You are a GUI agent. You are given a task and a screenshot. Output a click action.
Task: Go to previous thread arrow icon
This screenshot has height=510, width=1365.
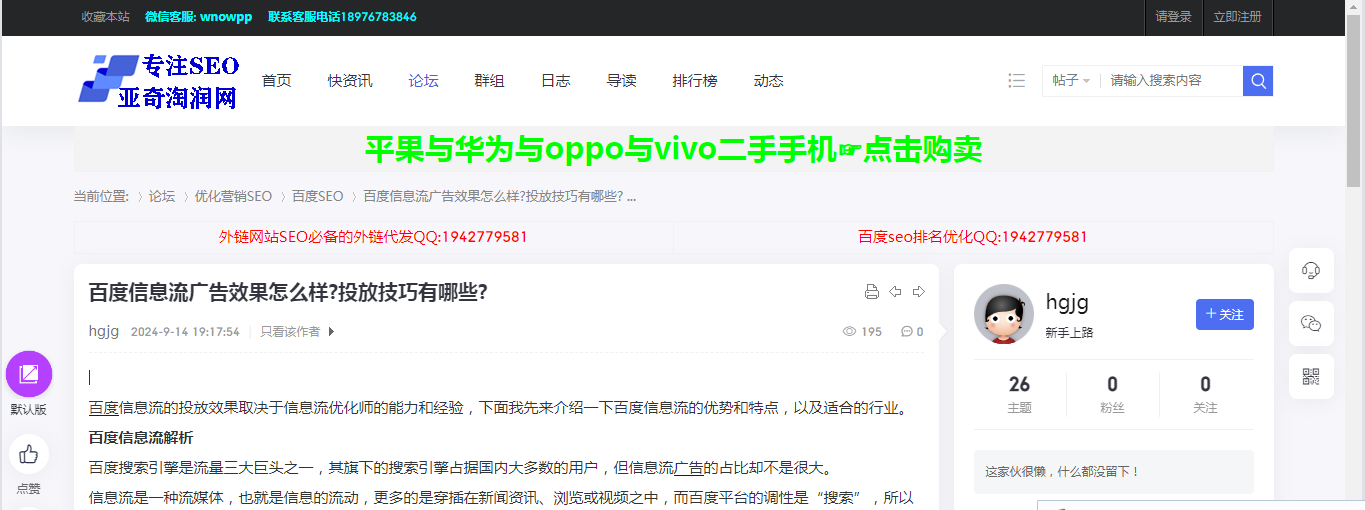tap(895, 292)
